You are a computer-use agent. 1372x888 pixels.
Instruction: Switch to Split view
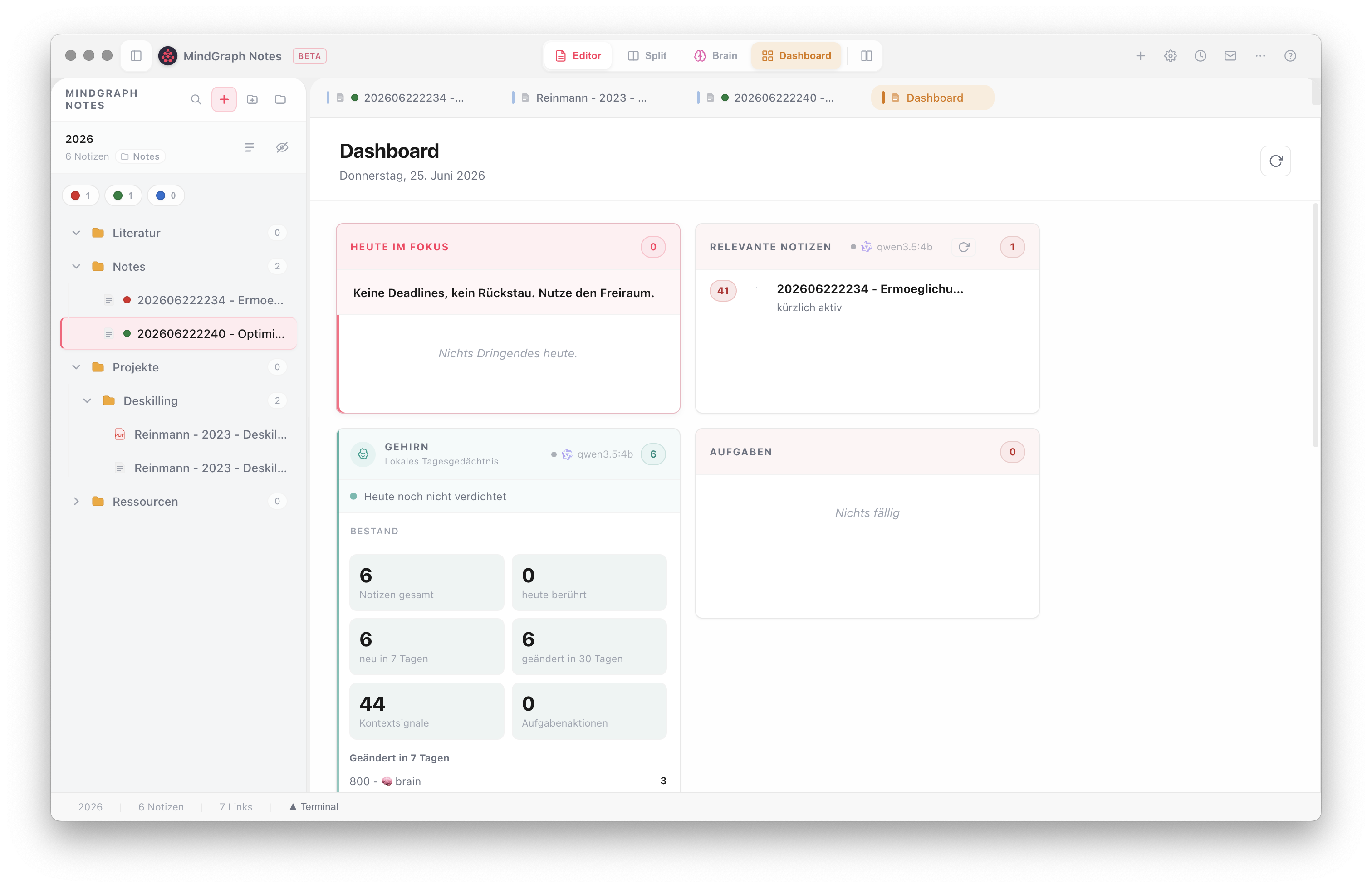tap(647, 56)
